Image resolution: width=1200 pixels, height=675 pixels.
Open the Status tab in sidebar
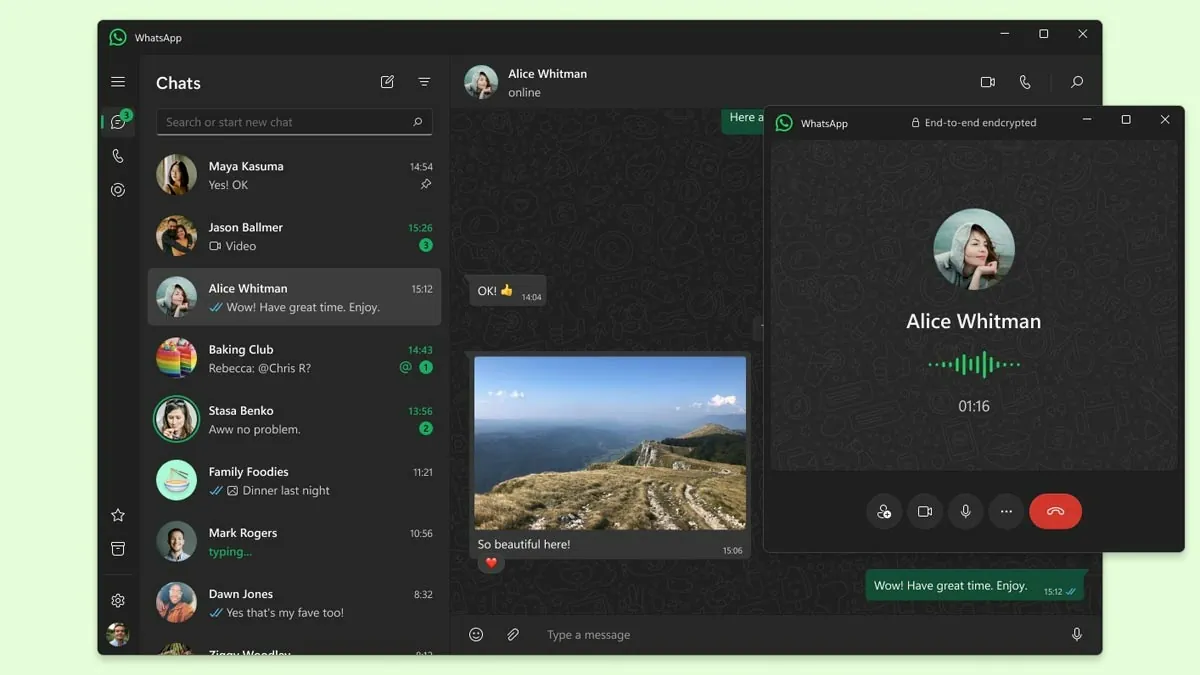pyautogui.click(x=118, y=190)
